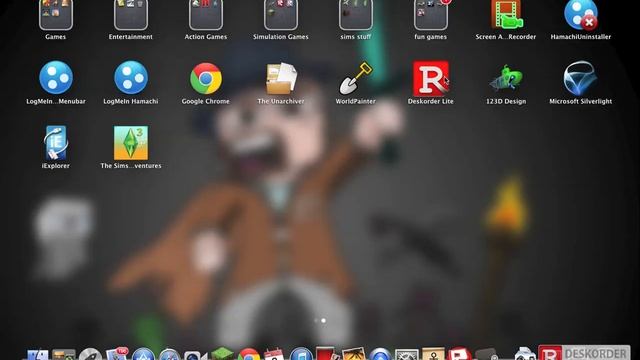Open the Entertainment folder
This screenshot has height=360, width=640.
[131, 15]
